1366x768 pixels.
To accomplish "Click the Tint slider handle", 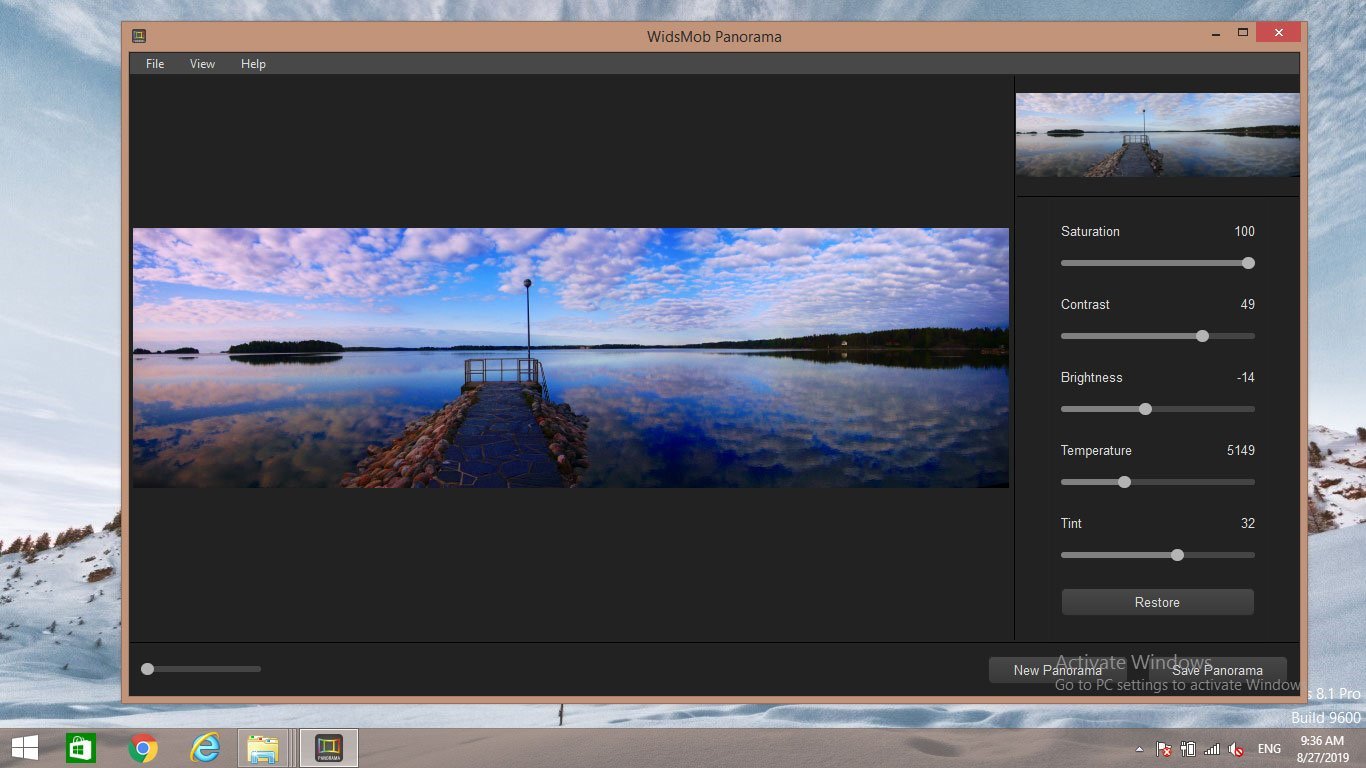I will (1177, 555).
